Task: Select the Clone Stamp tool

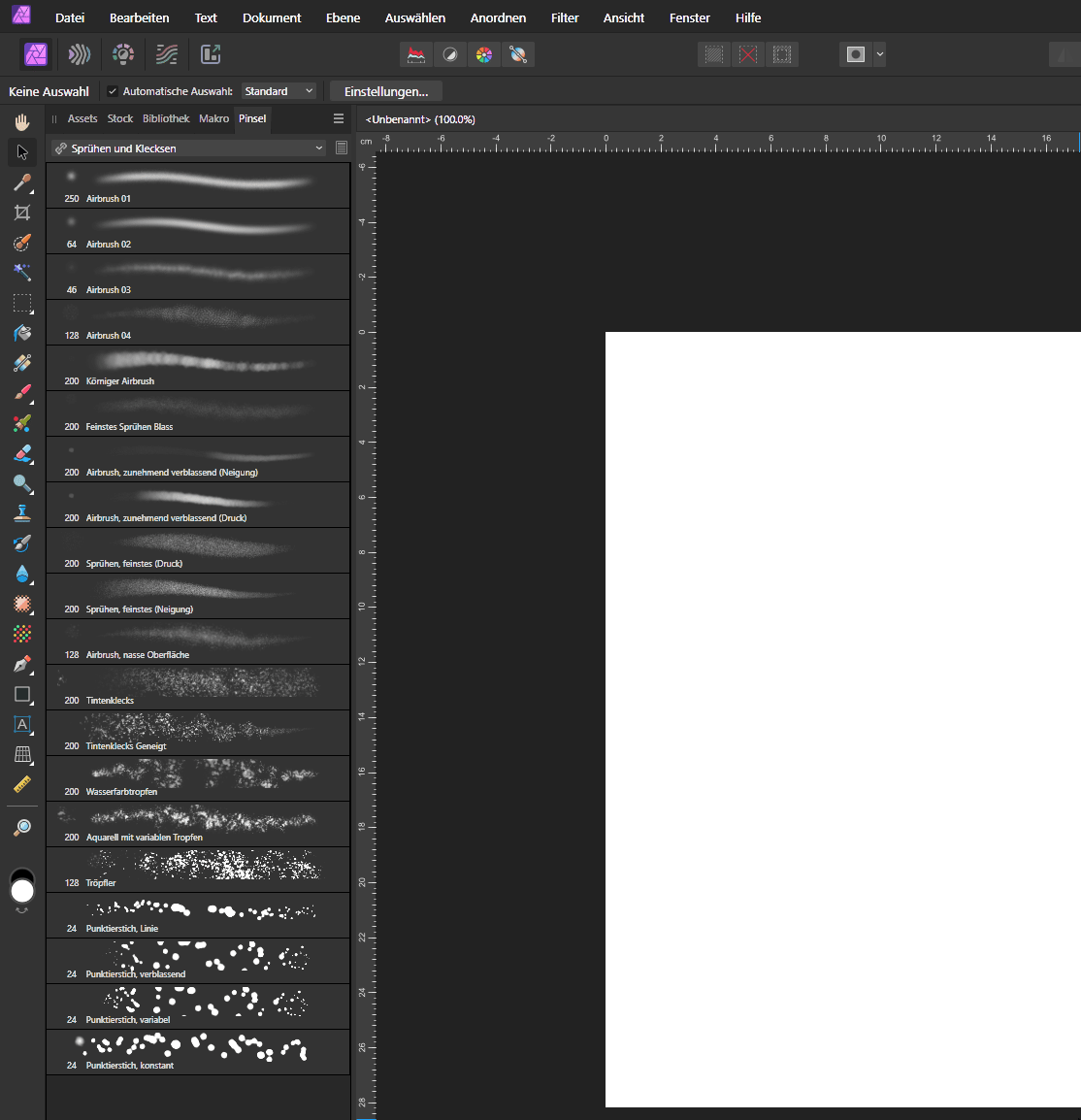Action: coord(21,514)
